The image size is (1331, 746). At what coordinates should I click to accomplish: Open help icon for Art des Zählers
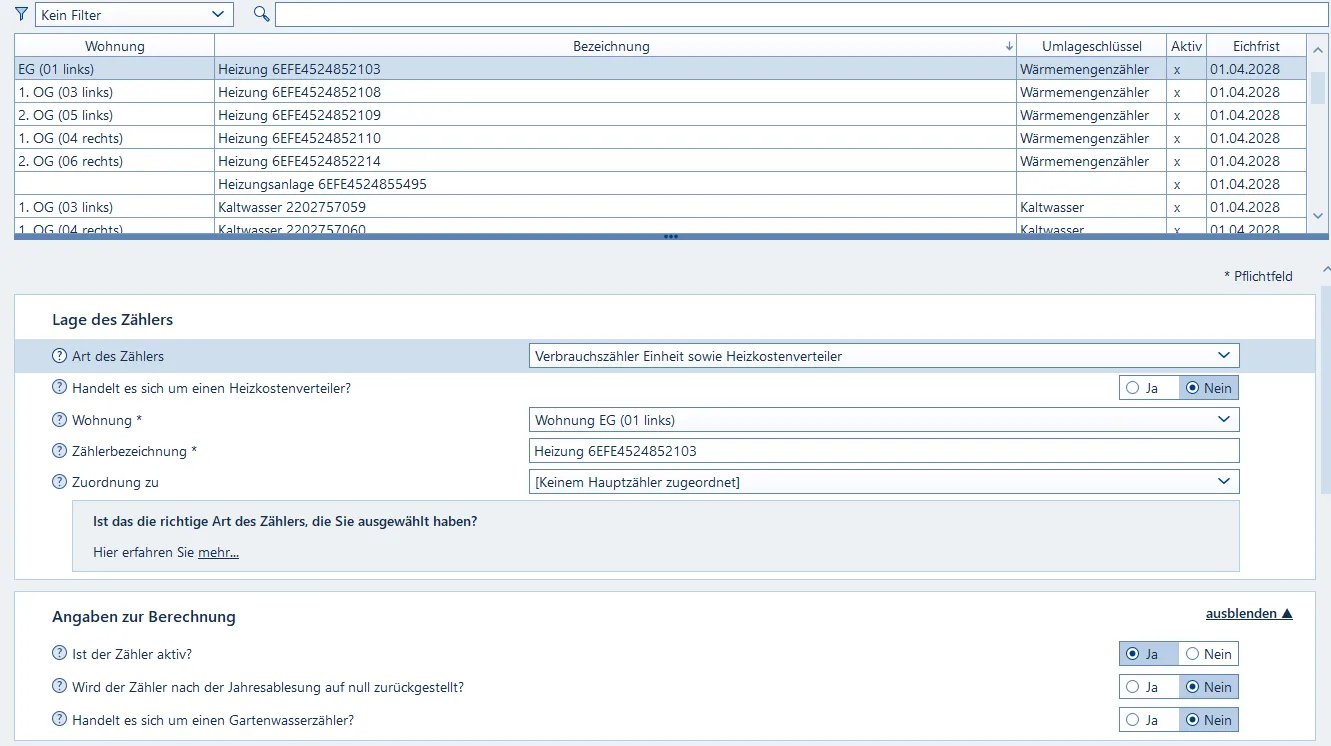coord(59,356)
